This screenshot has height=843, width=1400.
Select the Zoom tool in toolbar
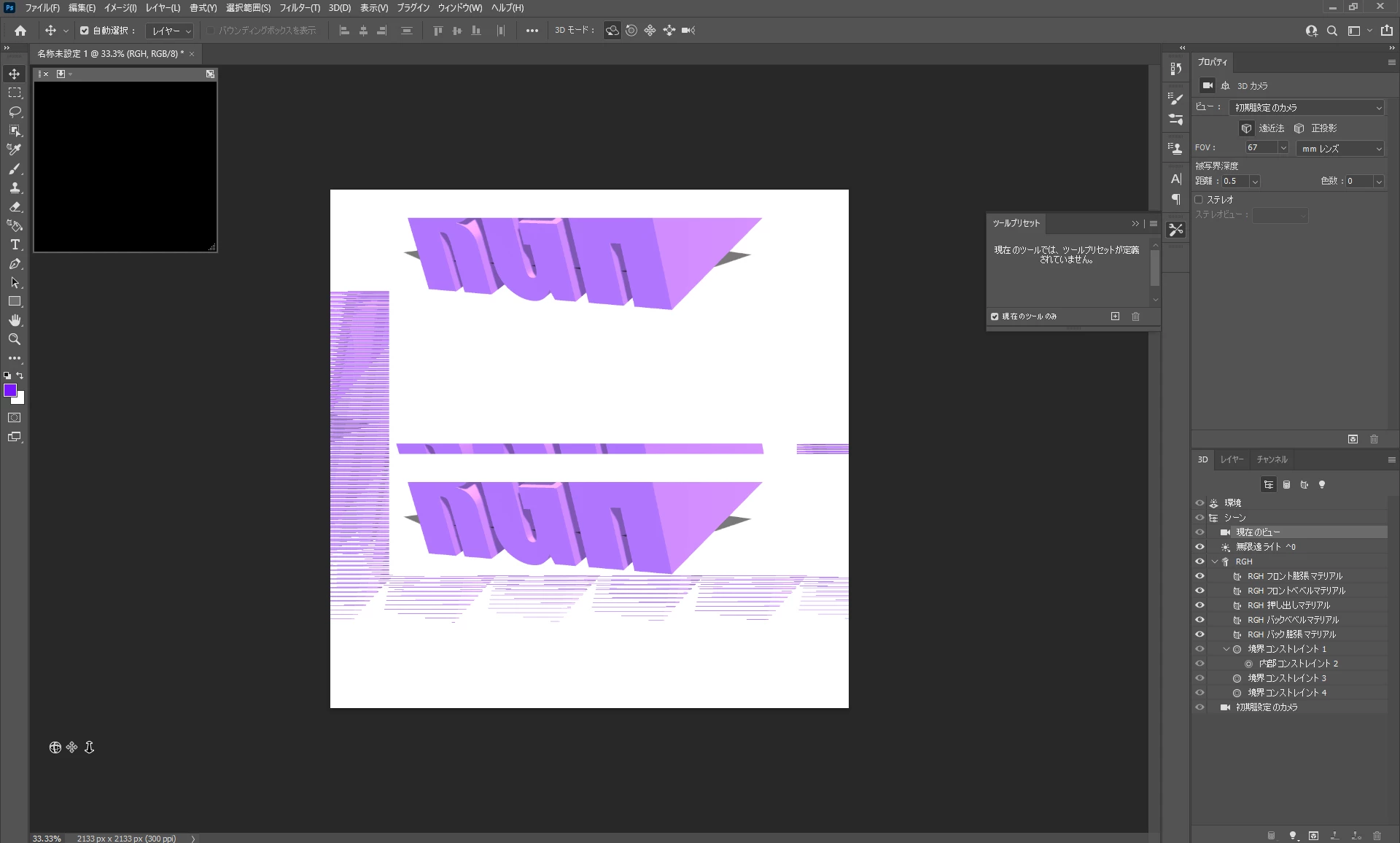pyautogui.click(x=15, y=339)
